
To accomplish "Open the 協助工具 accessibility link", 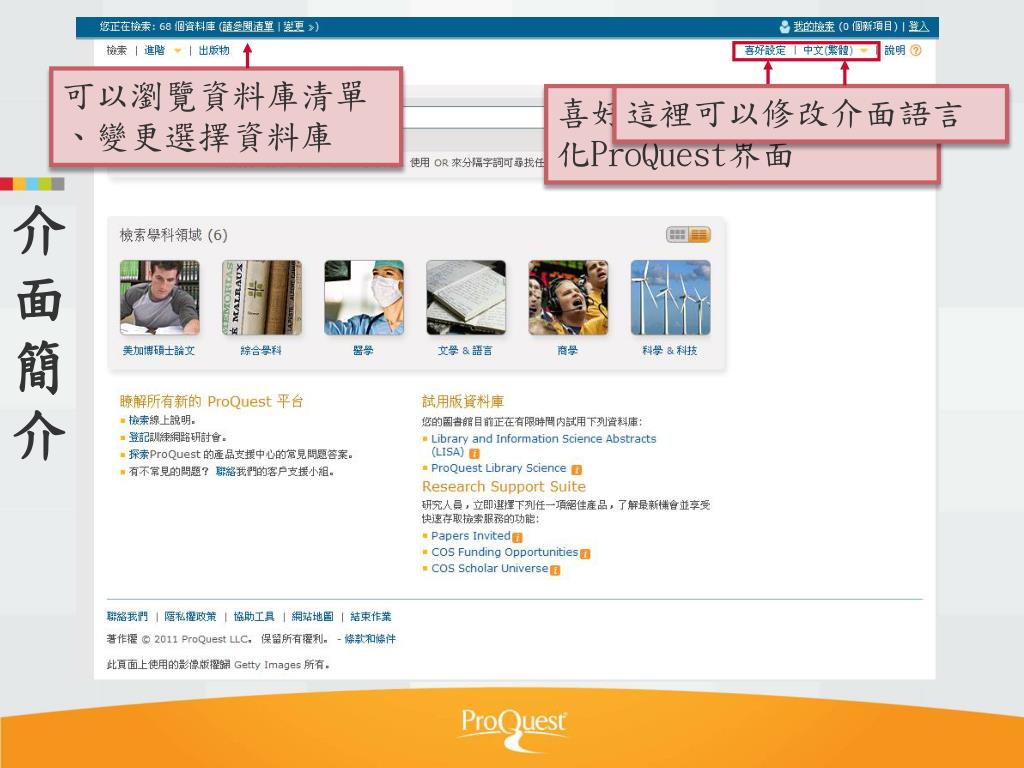I will coord(254,616).
